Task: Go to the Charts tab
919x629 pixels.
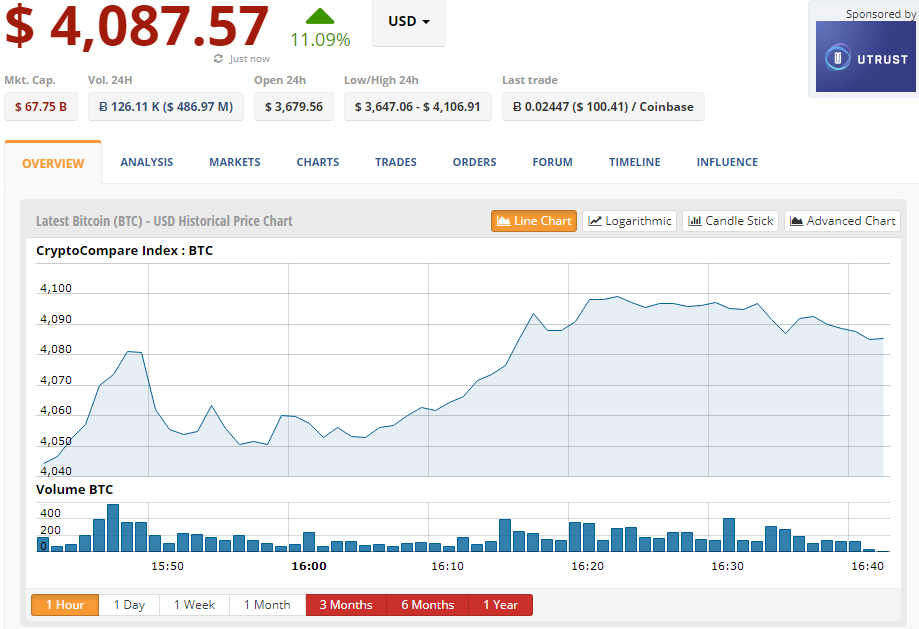Action: (x=317, y=162)
